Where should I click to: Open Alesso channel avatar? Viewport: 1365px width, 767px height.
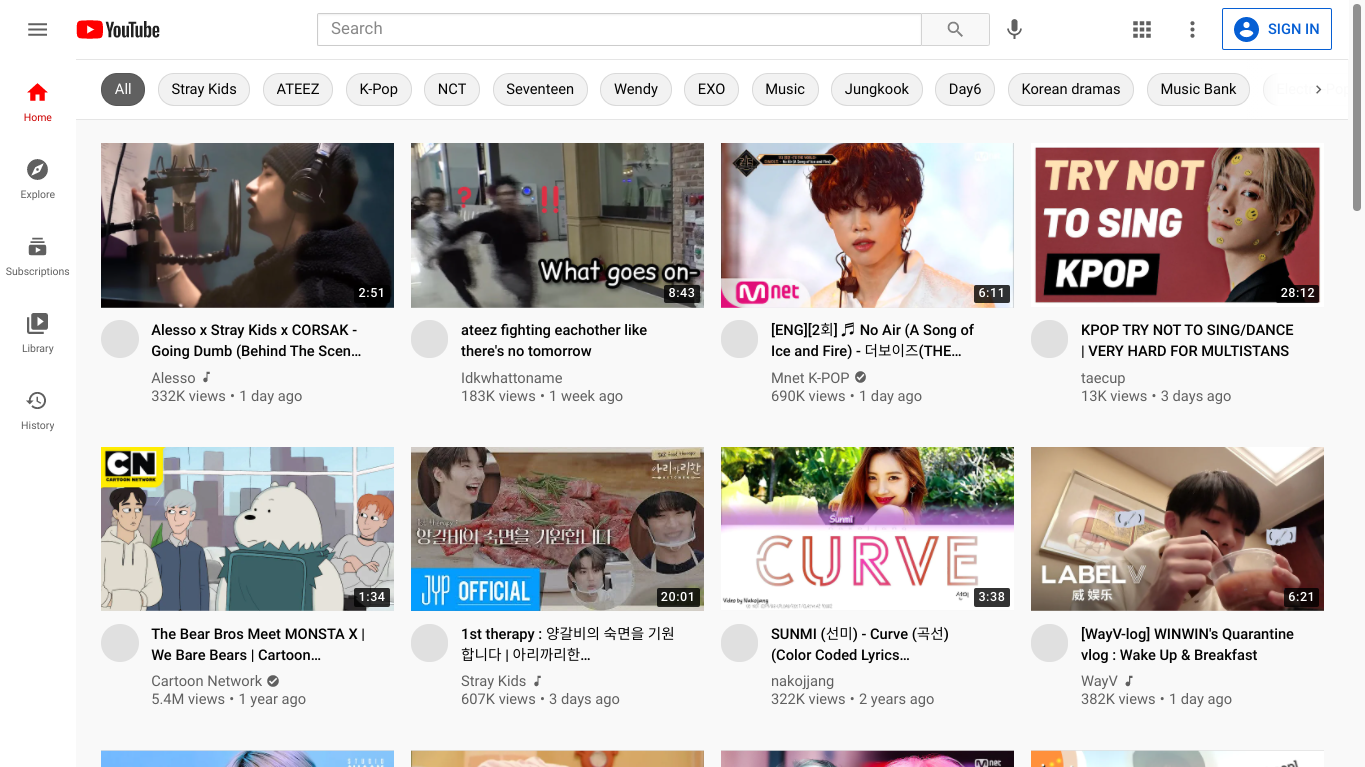coord(120,339)
